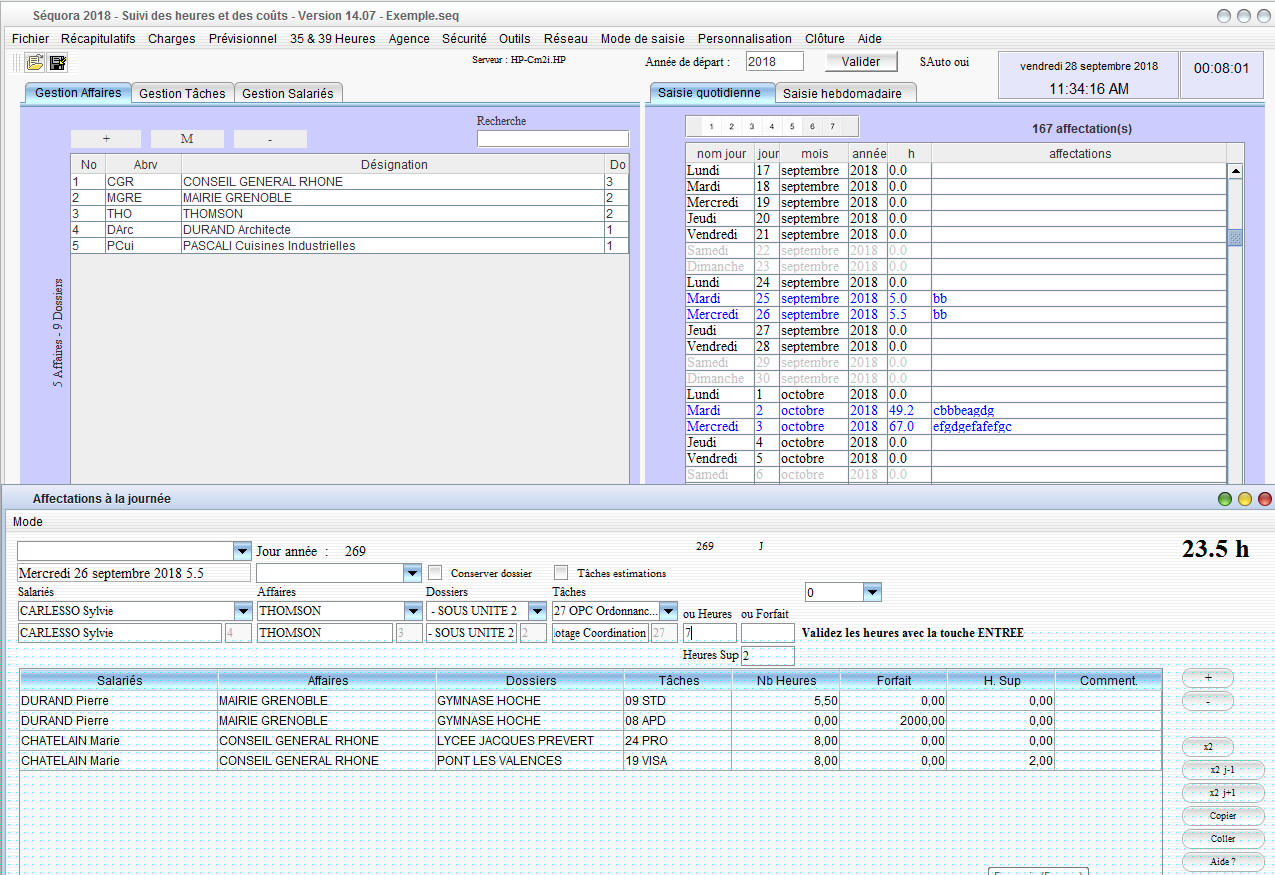This screenshot has width=1275, height=875.
Task: Select day 5 in the numbered day selector
Action: (791, 127)
